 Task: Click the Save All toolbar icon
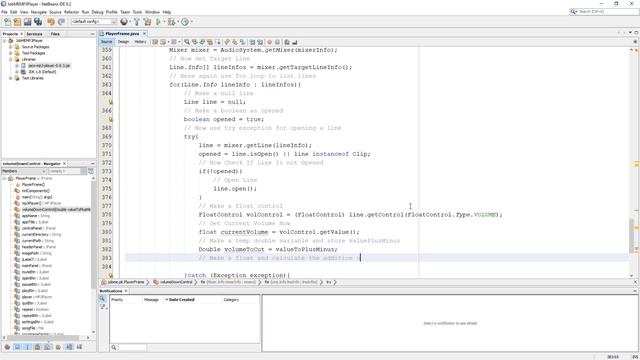coord(38,22)
